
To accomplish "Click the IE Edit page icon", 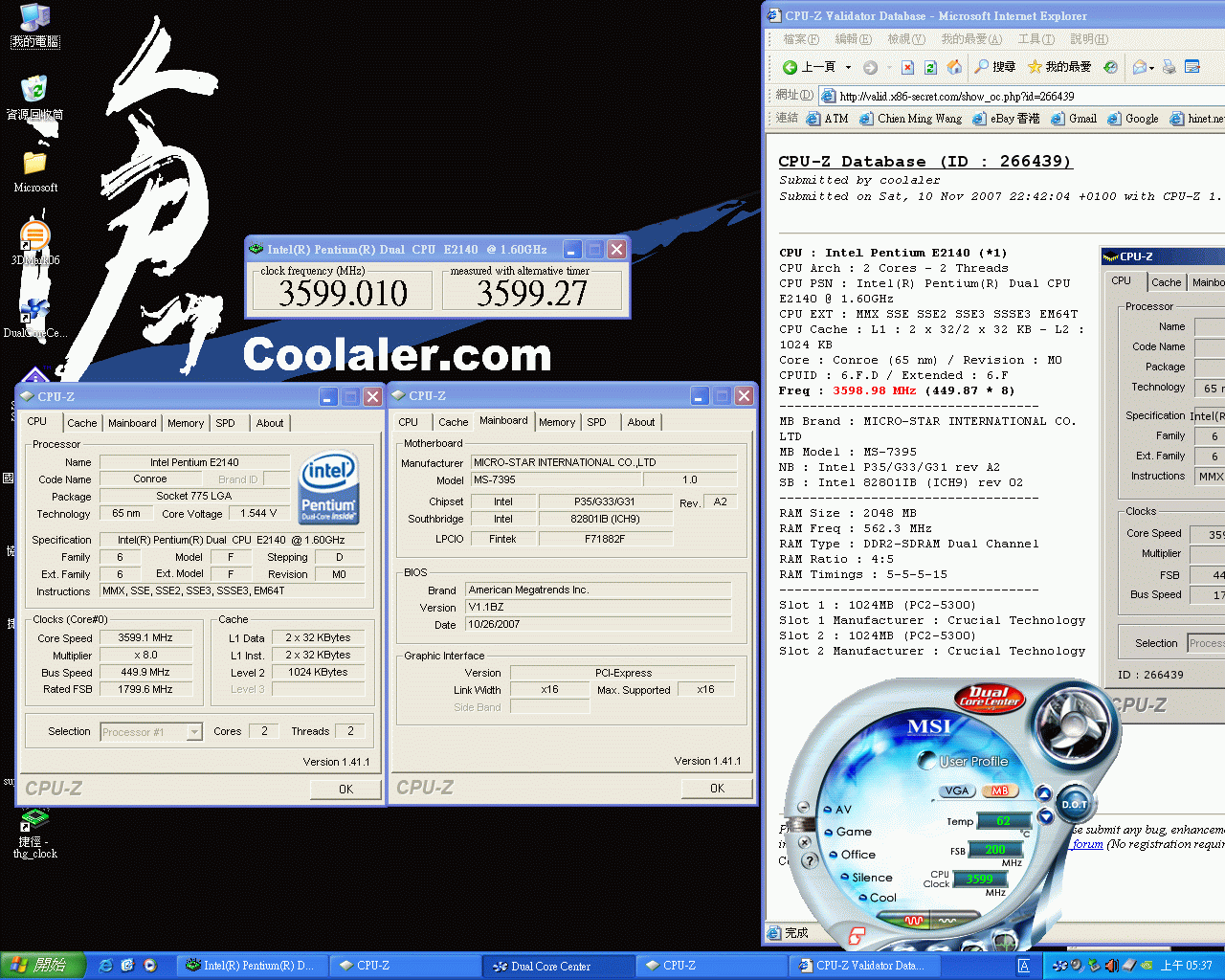I will point(1192,67).
